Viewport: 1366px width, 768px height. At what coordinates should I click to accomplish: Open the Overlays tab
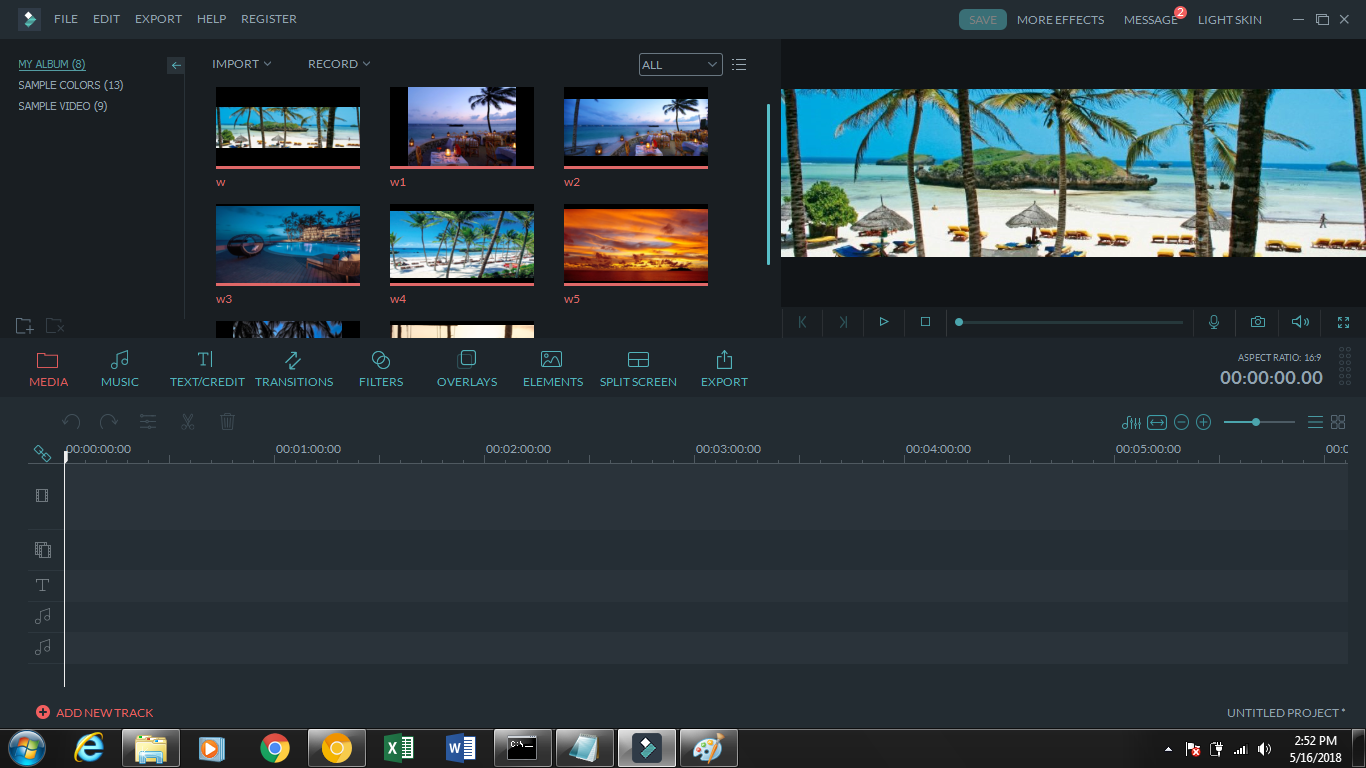coord(467,369)
